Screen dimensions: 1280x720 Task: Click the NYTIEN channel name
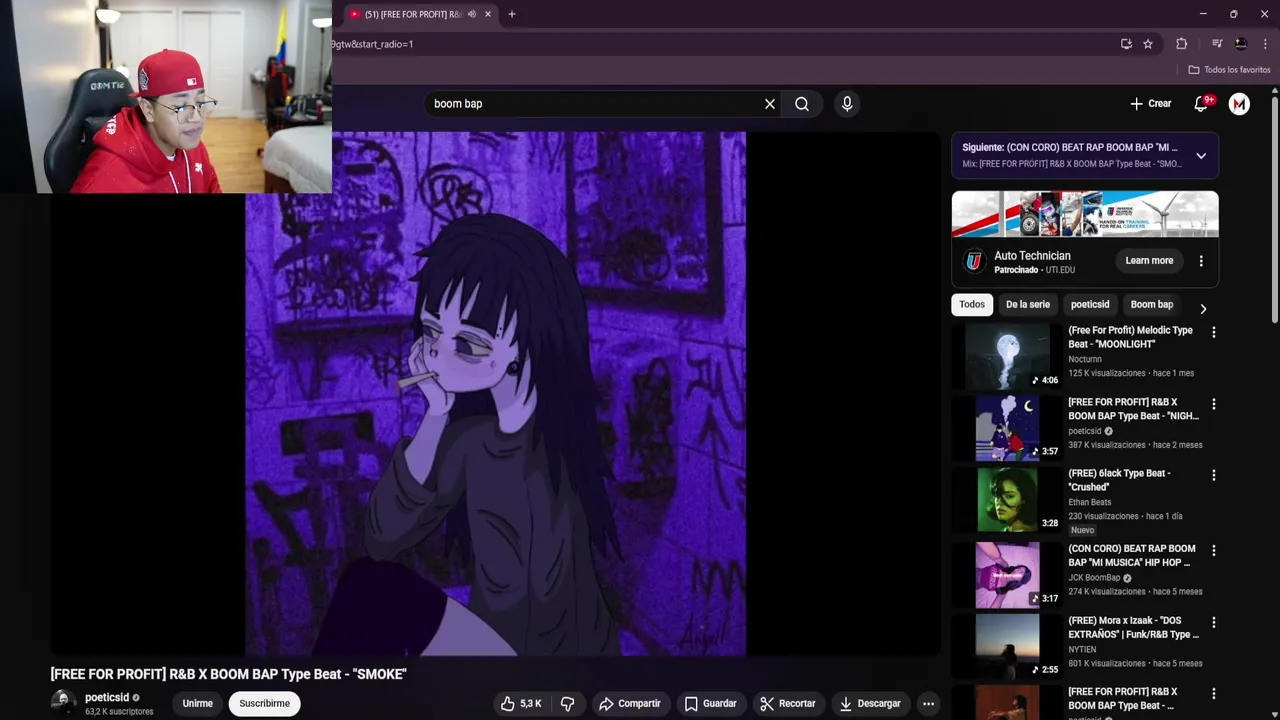pyautogui.click(x=1082, y=650)
